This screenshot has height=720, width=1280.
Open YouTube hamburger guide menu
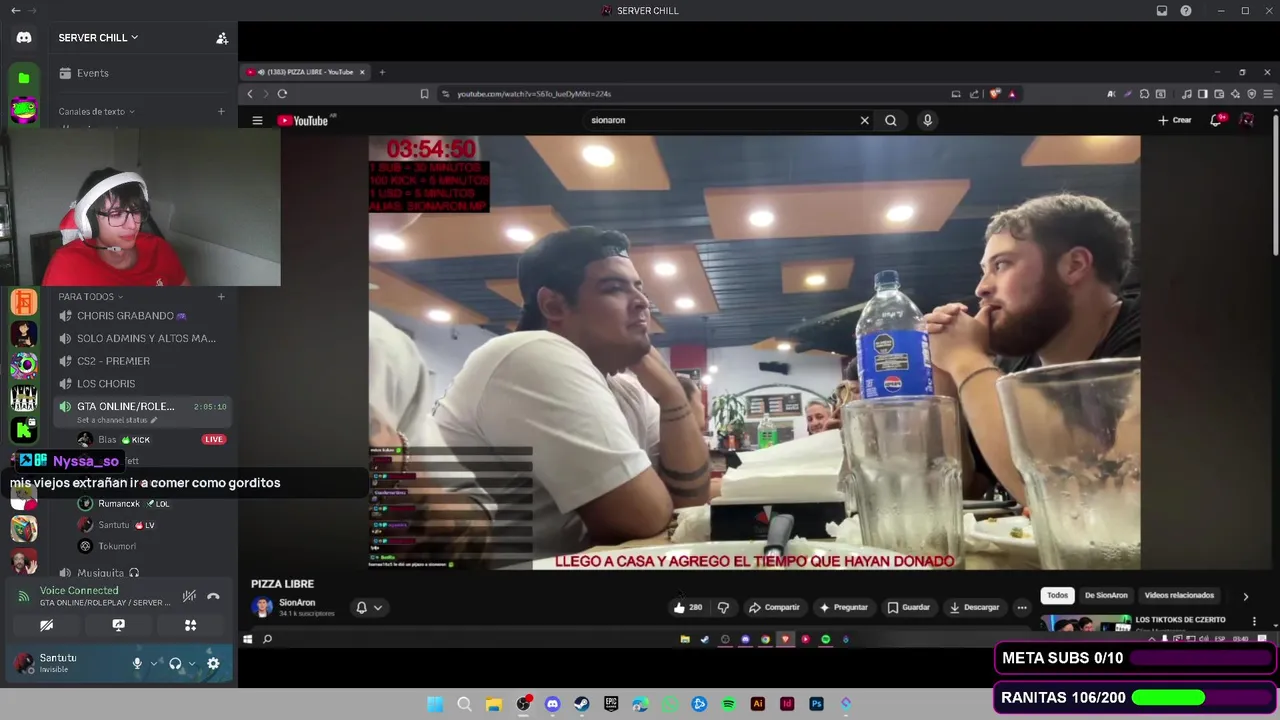(x=257, y=121)
